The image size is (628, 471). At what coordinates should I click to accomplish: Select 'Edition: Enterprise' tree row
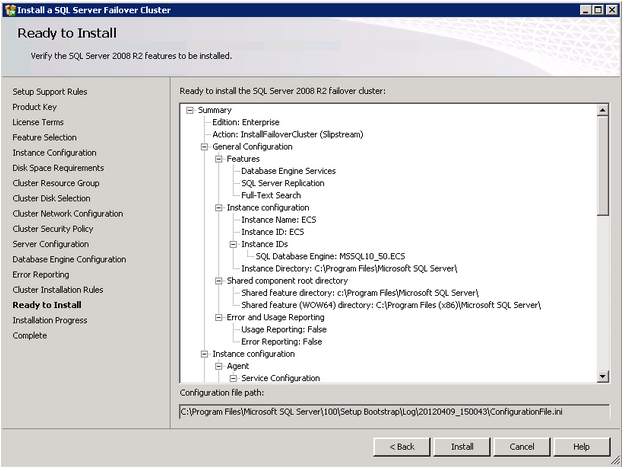(x=246, y=123)
